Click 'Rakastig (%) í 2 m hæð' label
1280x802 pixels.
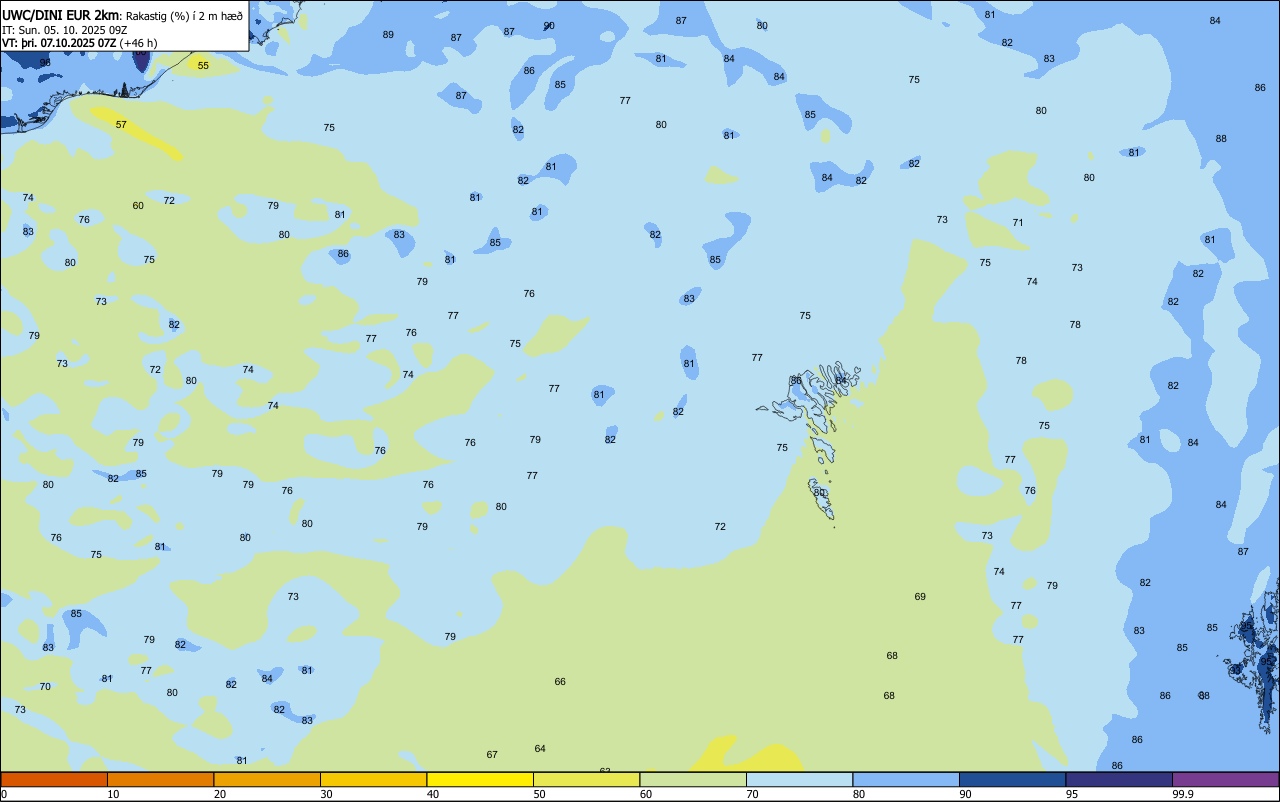pyautogui.click(x=184, y=15)
